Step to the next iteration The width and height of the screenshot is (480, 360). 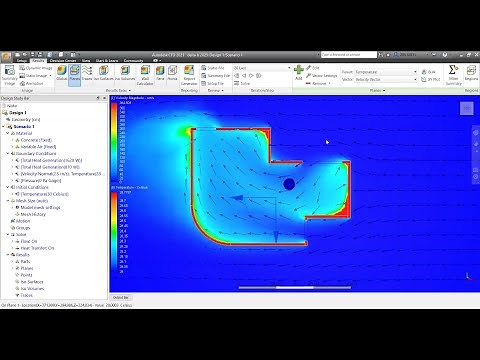click(252, 76)
